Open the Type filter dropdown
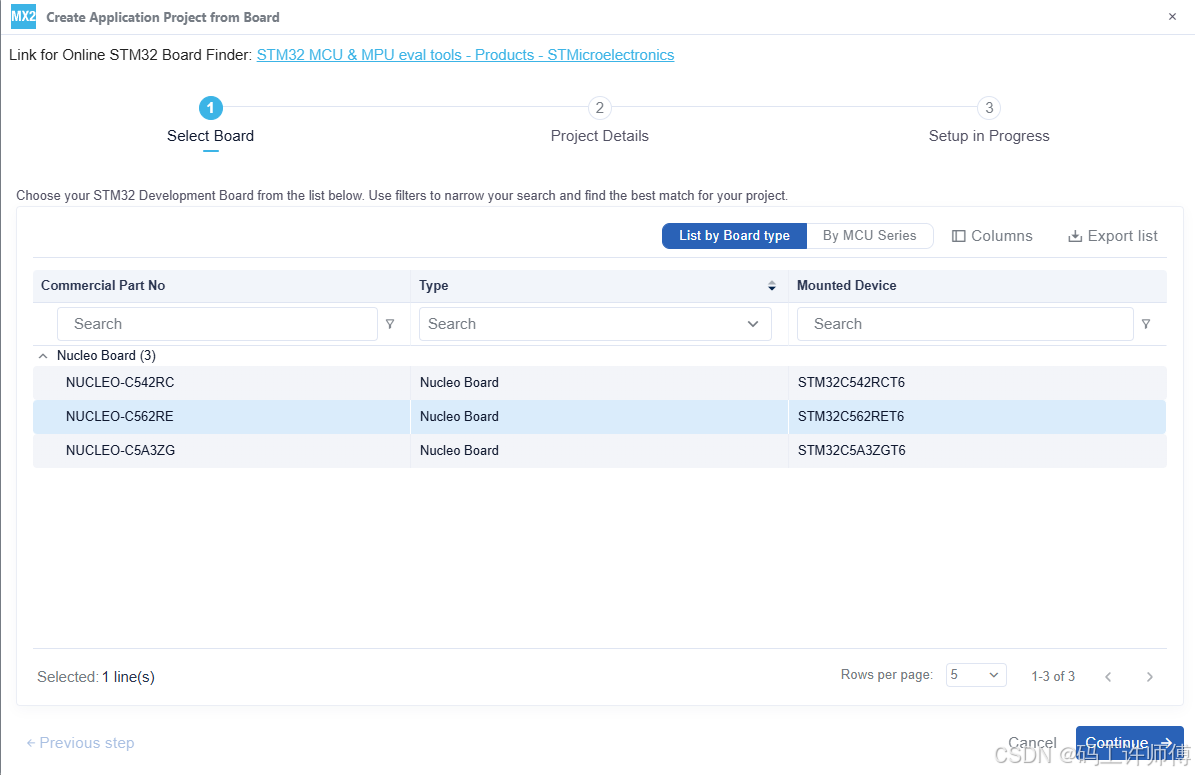Screen dimensions: 1195x775 595,324
